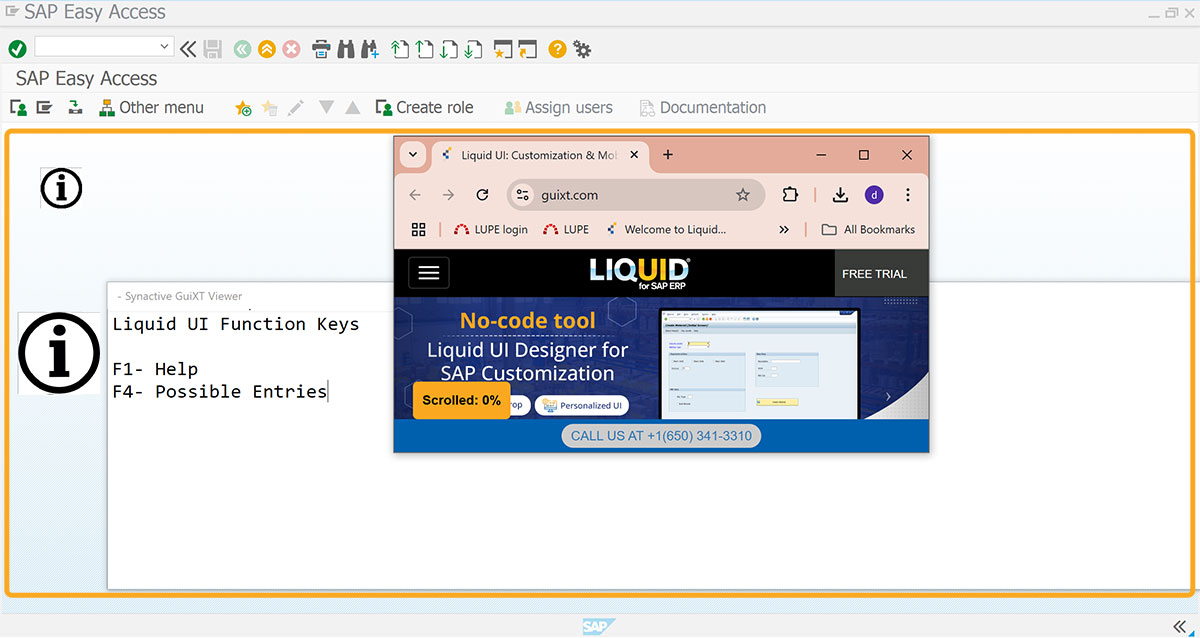Click the Create New Session icon

[x=503, y=48]
